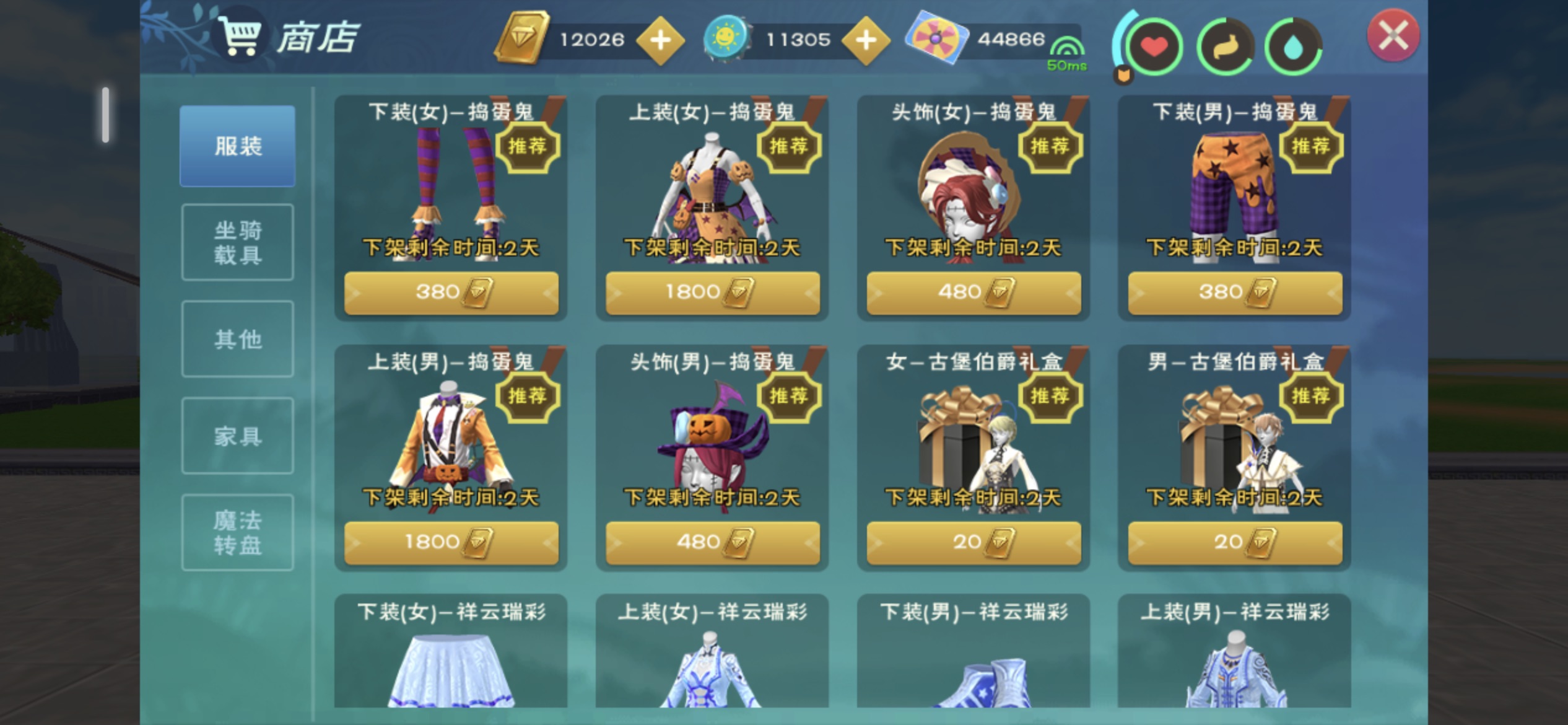The image size is (1568, 725).
Task: Buy 女-古堡伯爵礼盒 for 20 tickets
Action: [973, 543]
